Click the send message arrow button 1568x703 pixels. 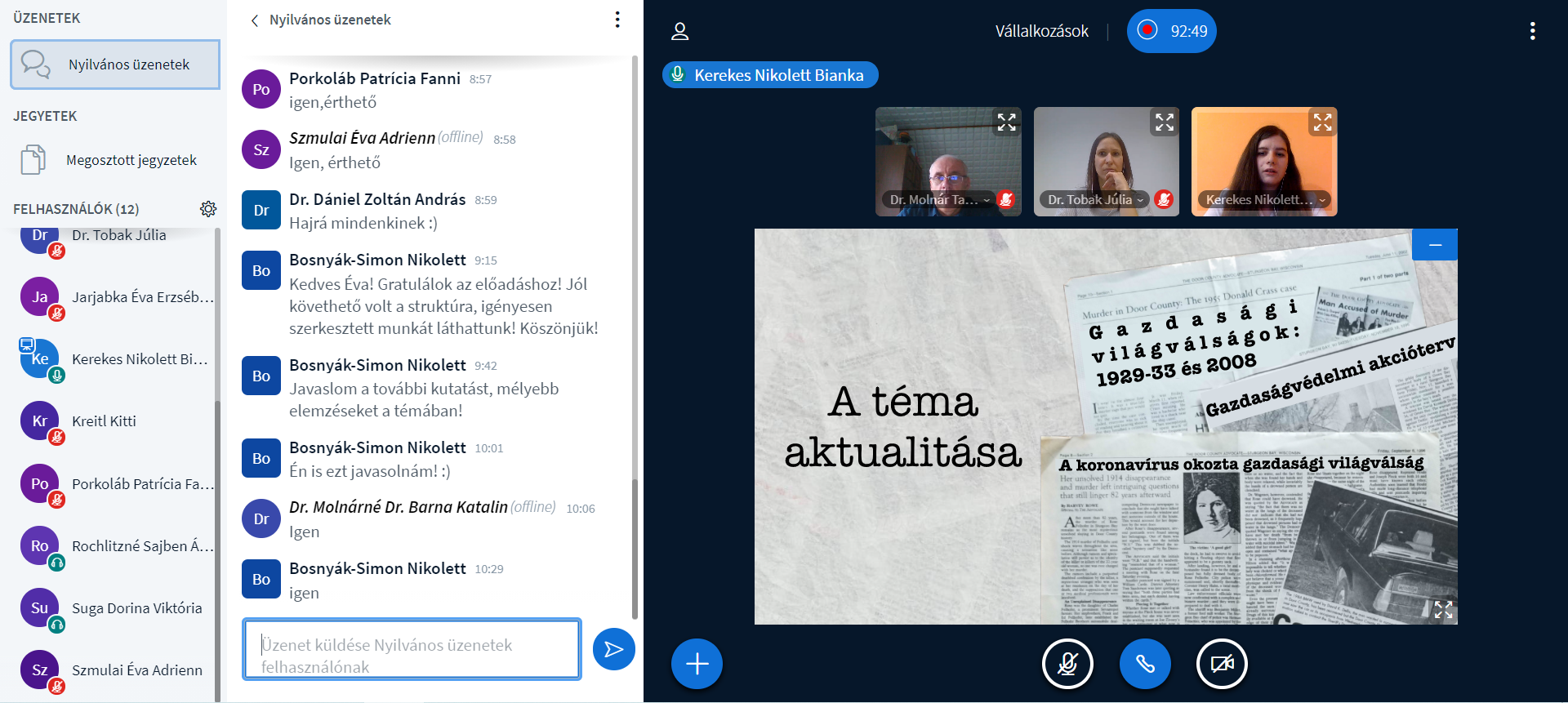613,649
